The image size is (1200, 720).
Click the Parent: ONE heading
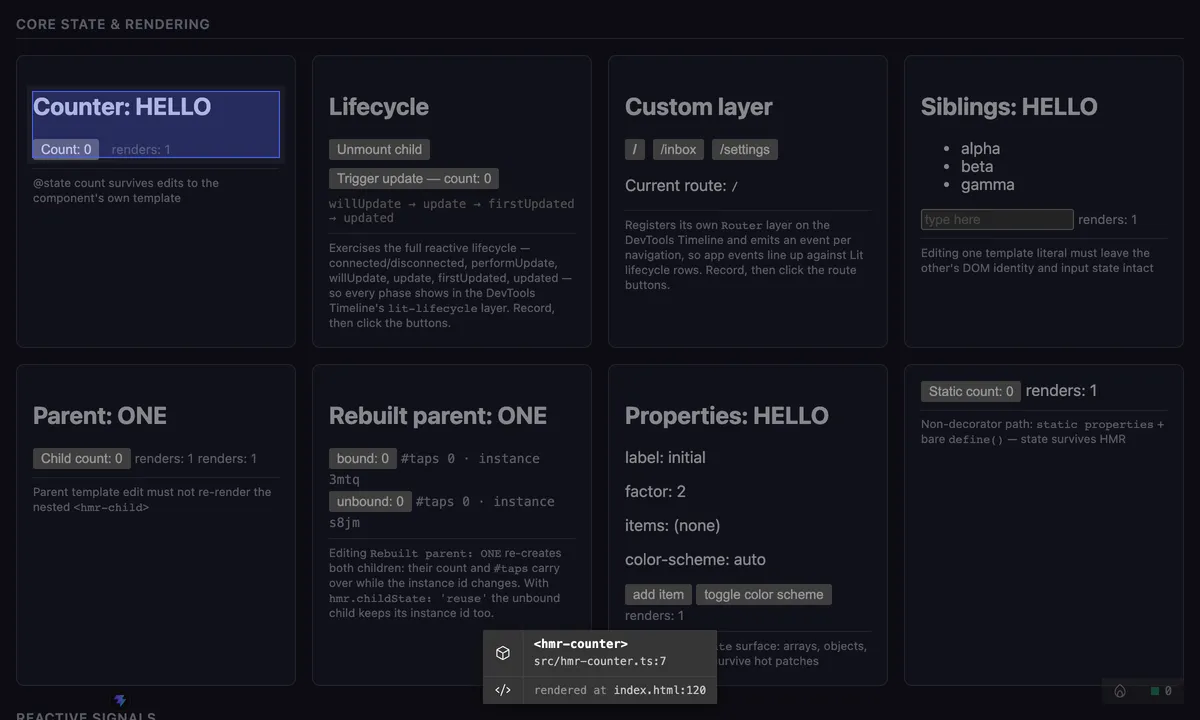[100, 415]
